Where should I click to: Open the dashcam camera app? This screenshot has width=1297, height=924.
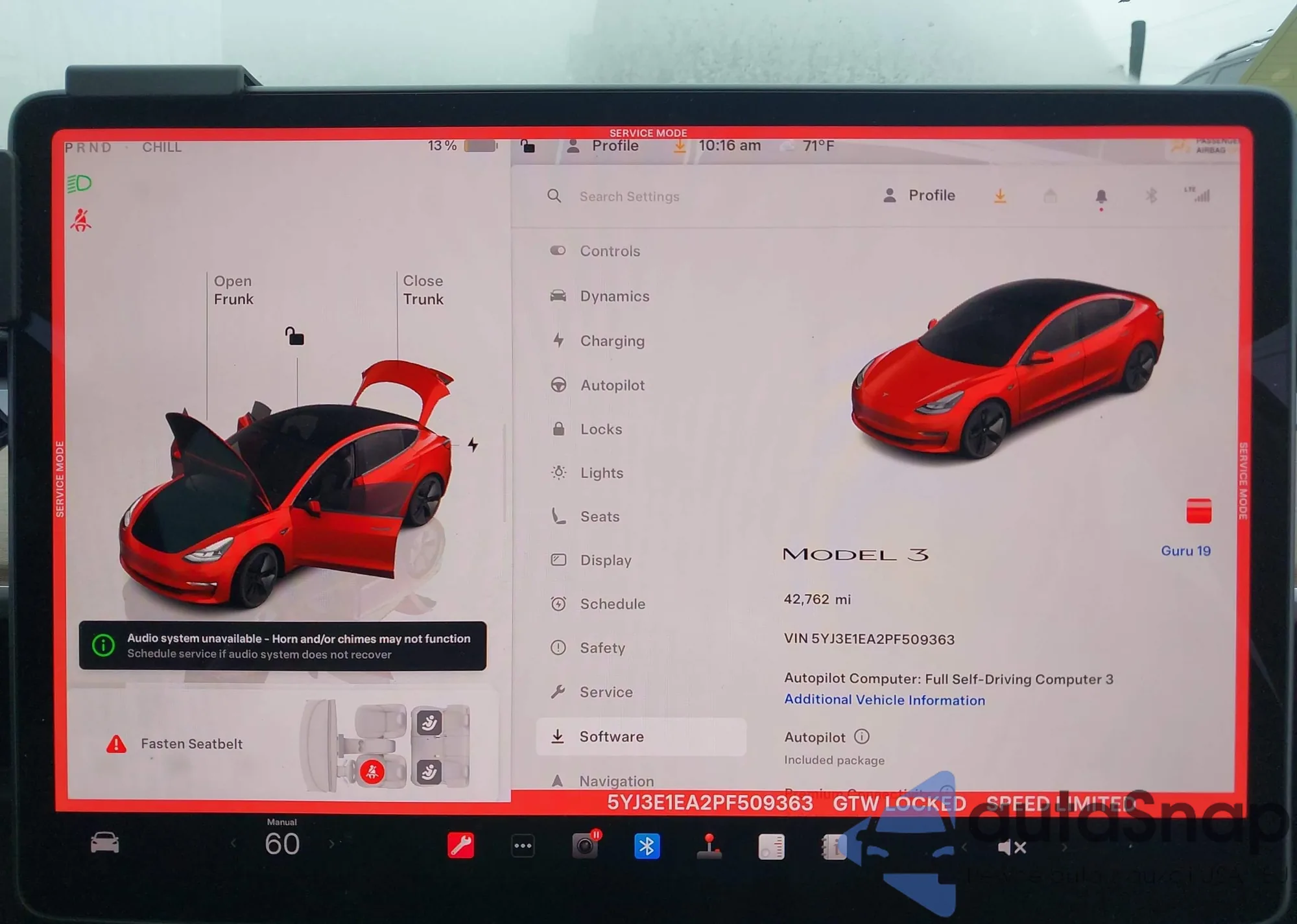click(x=585, y=846)
